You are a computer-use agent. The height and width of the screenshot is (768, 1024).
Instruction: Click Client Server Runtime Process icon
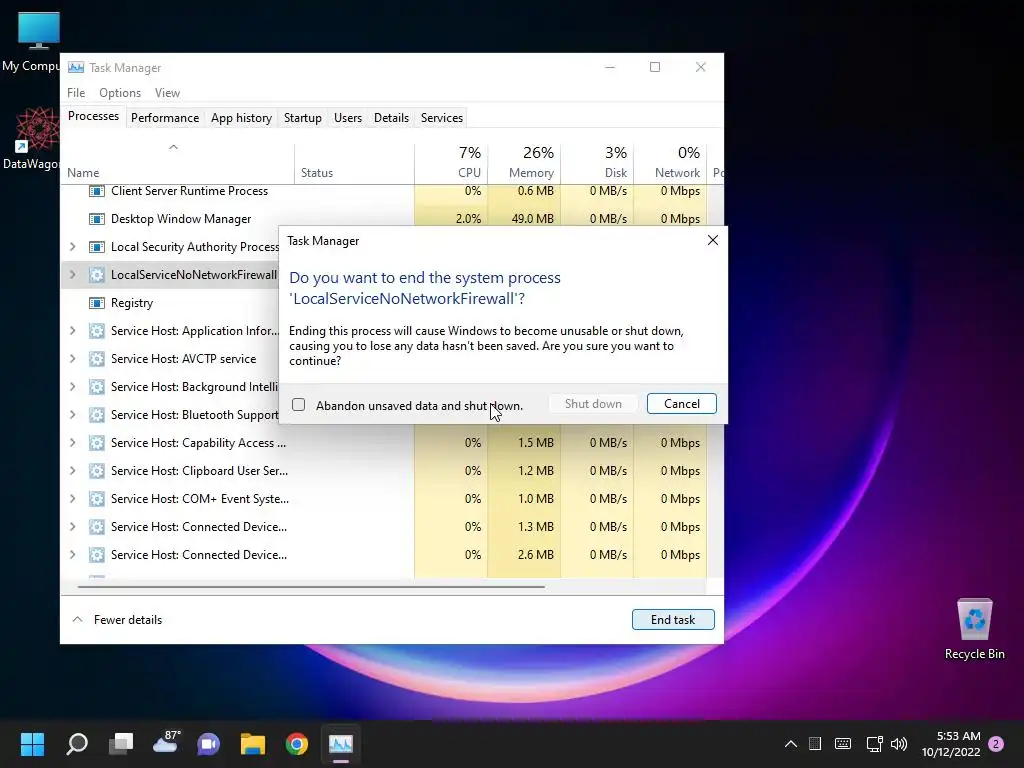point(97,191)
